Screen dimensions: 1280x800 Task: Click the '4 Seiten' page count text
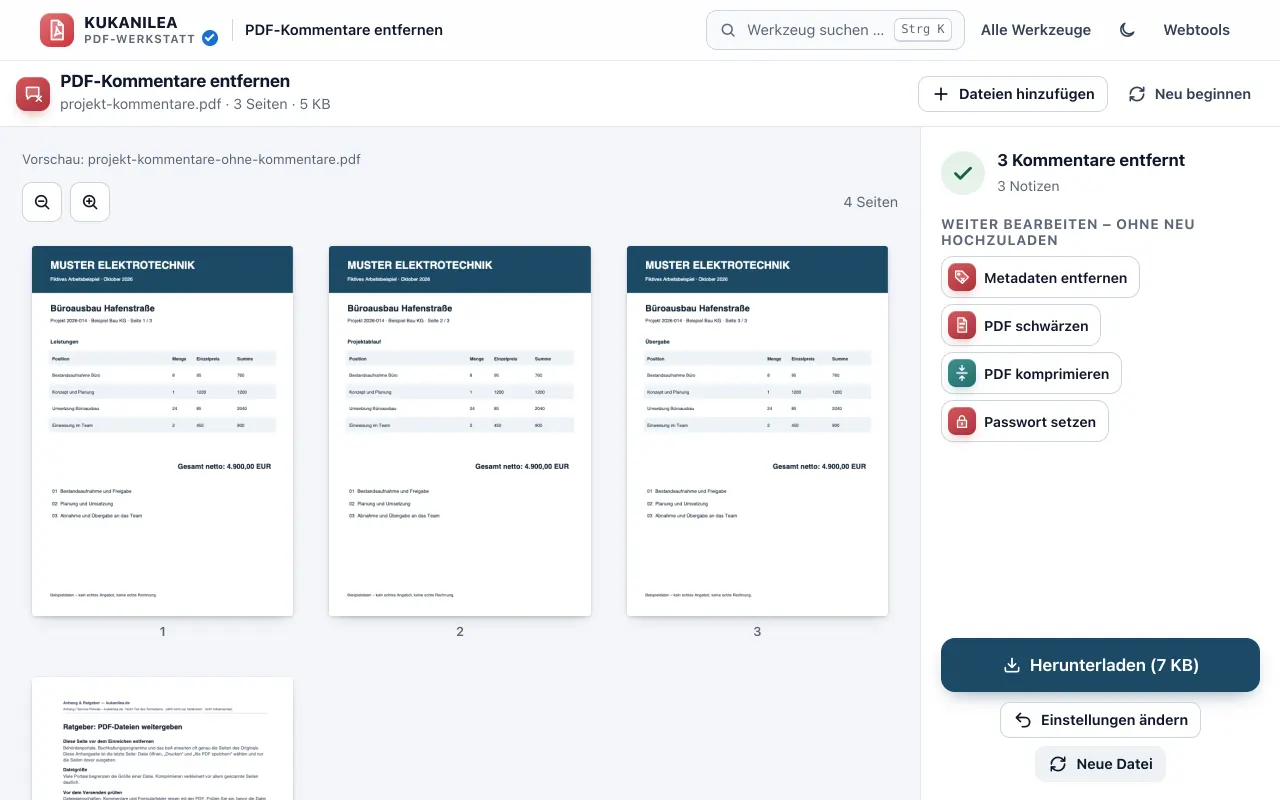tap(870, 202)
